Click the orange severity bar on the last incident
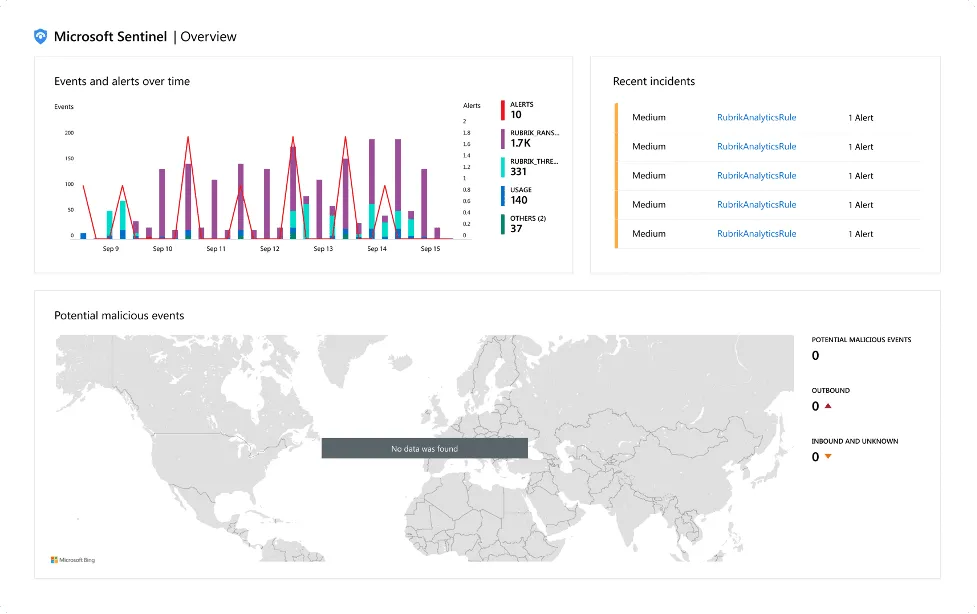 617,233
